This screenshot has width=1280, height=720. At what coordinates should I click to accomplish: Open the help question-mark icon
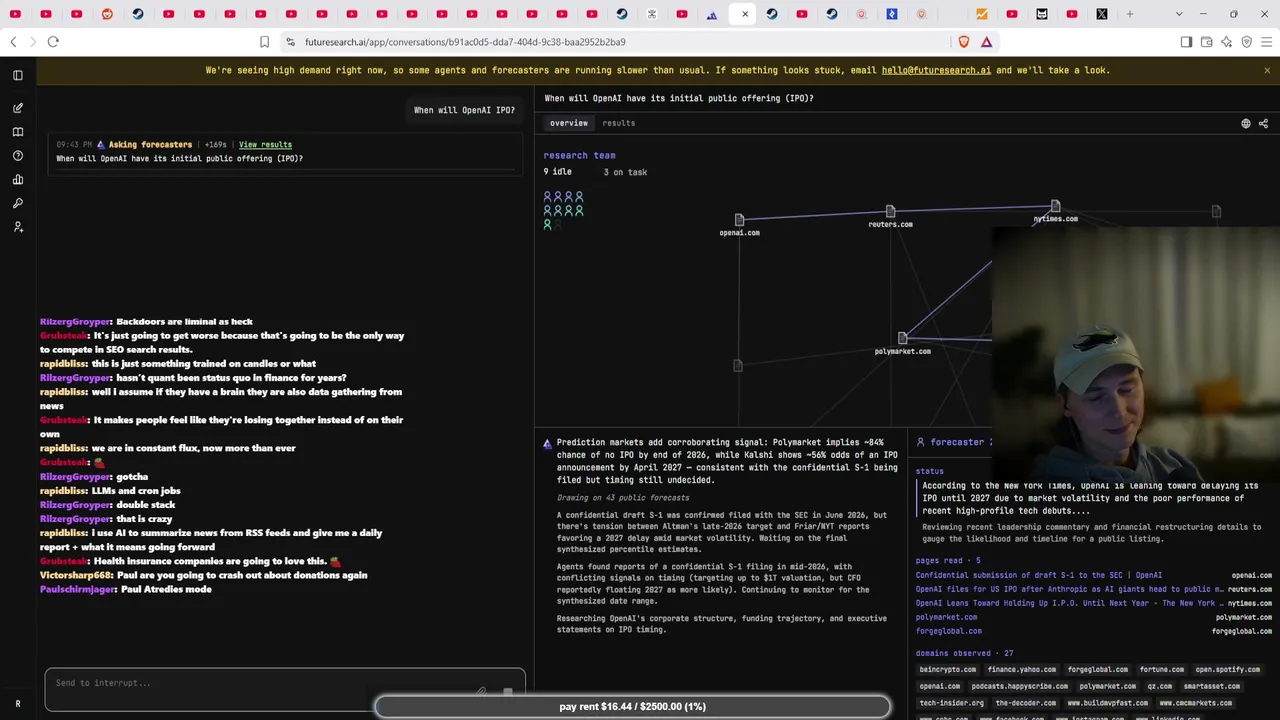(x=18, y=156)
